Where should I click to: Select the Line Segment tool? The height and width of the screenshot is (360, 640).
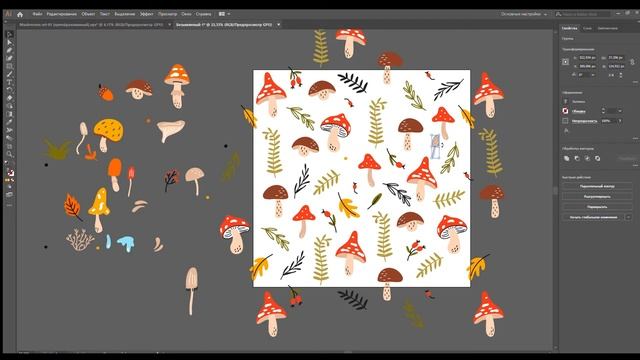[x=9, y=74]
